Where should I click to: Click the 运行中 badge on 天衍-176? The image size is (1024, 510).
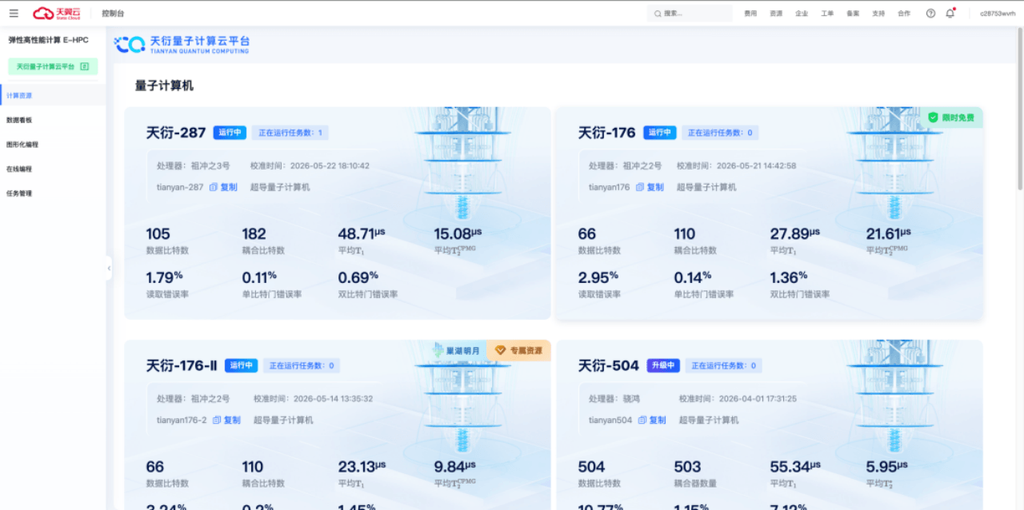click(x=660, y=133)
